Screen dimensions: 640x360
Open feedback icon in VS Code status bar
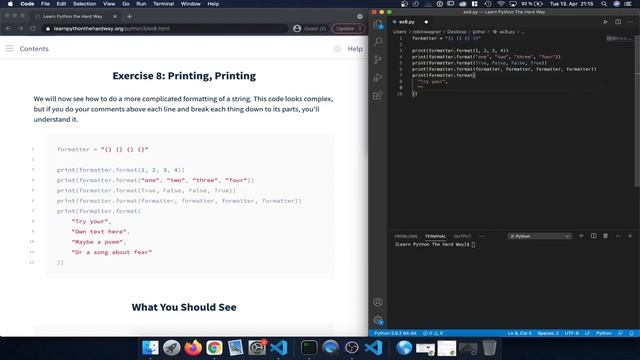click(620, 333)
